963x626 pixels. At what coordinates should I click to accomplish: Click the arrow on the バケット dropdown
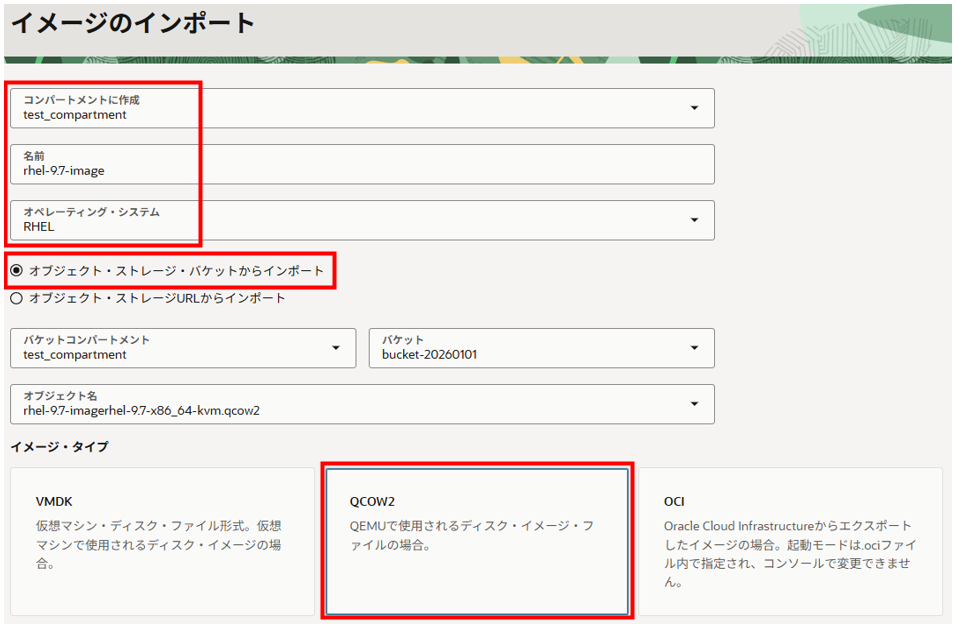(694, 348)
